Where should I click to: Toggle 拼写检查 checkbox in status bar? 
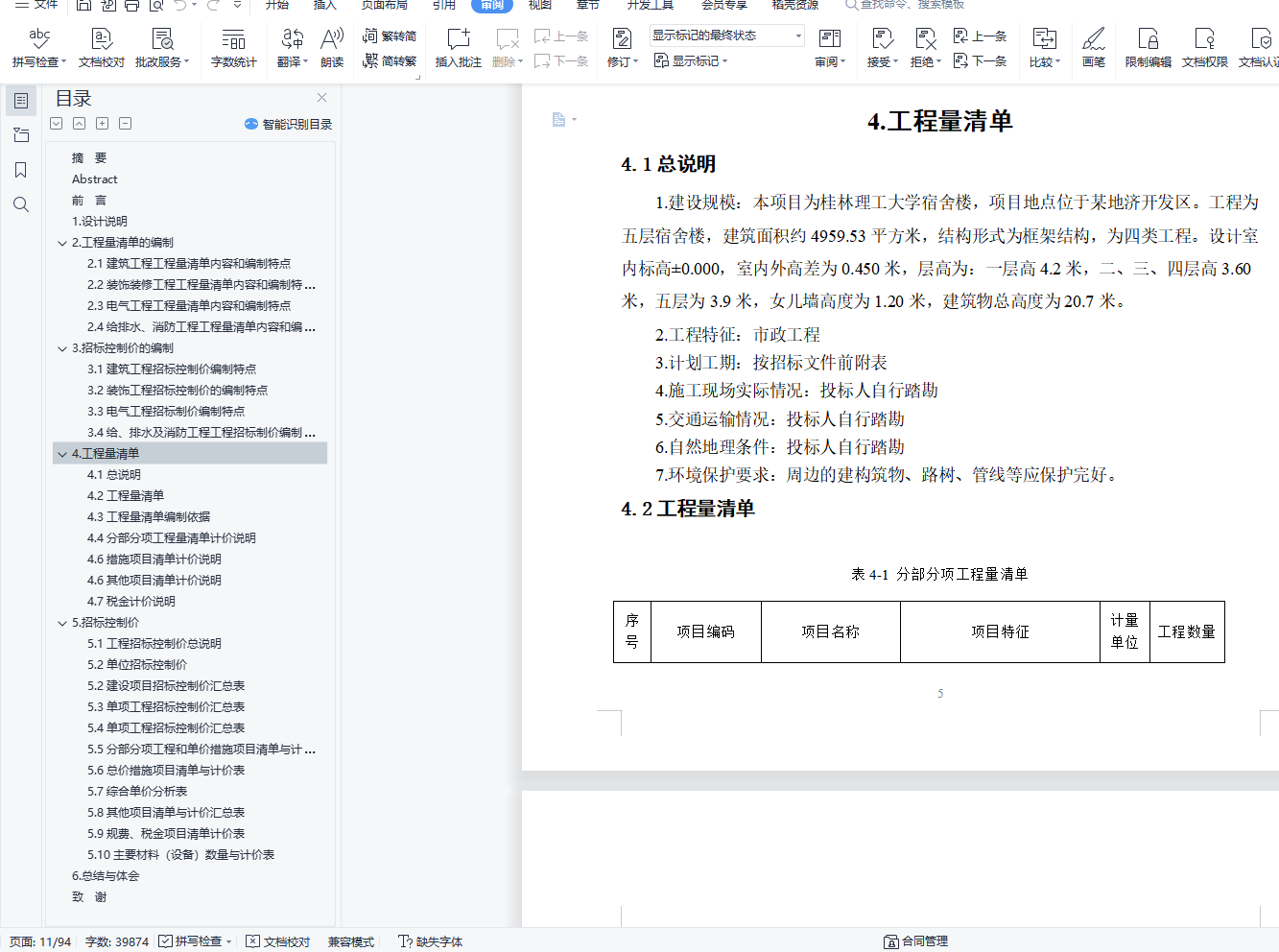click(x=166, y=941)
